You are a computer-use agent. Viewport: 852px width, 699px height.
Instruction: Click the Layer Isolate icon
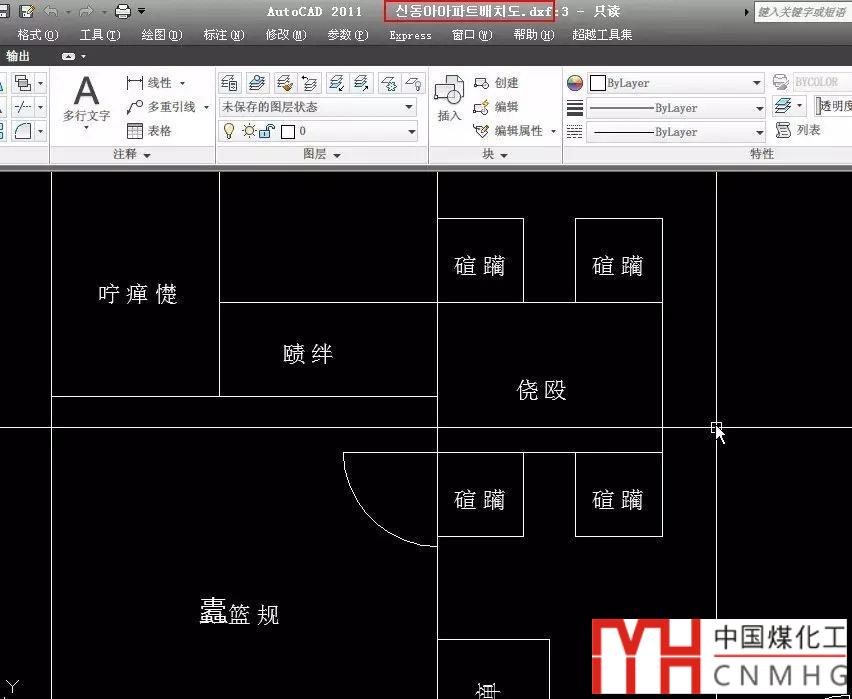337,83
